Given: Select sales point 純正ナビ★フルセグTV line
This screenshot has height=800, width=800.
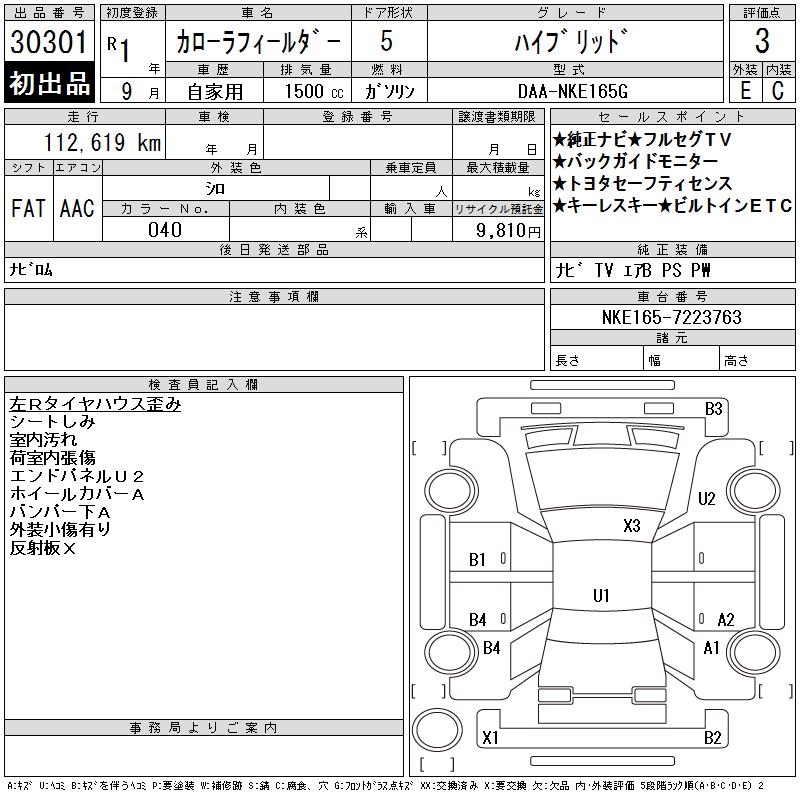Looking at the screenshot, I should point(642,139).
